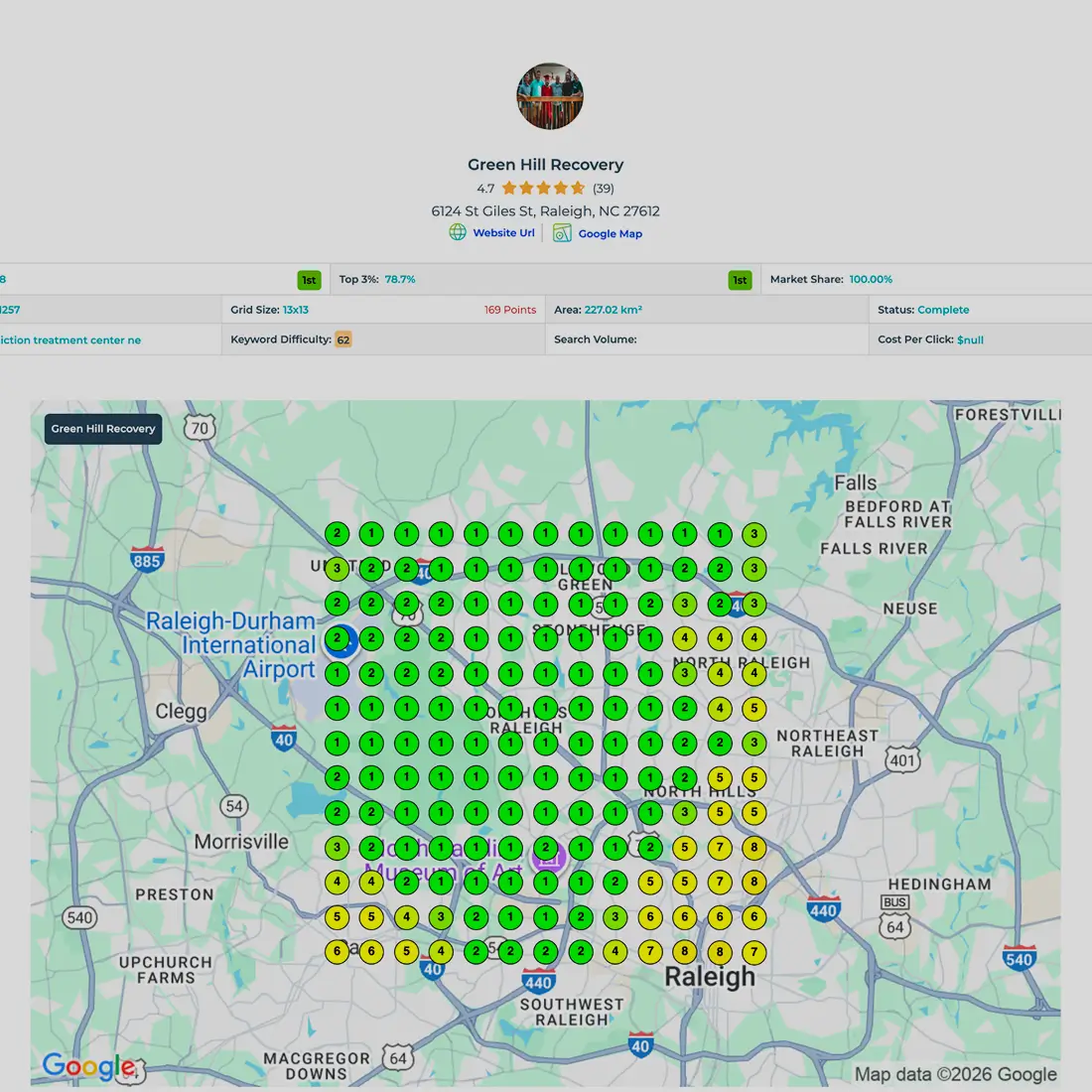Image resolution: width=1092 pixels, height=1092 pixels.
Task: Click the Raleigh-Durham International Airport label
Action: tap(230, 645)
